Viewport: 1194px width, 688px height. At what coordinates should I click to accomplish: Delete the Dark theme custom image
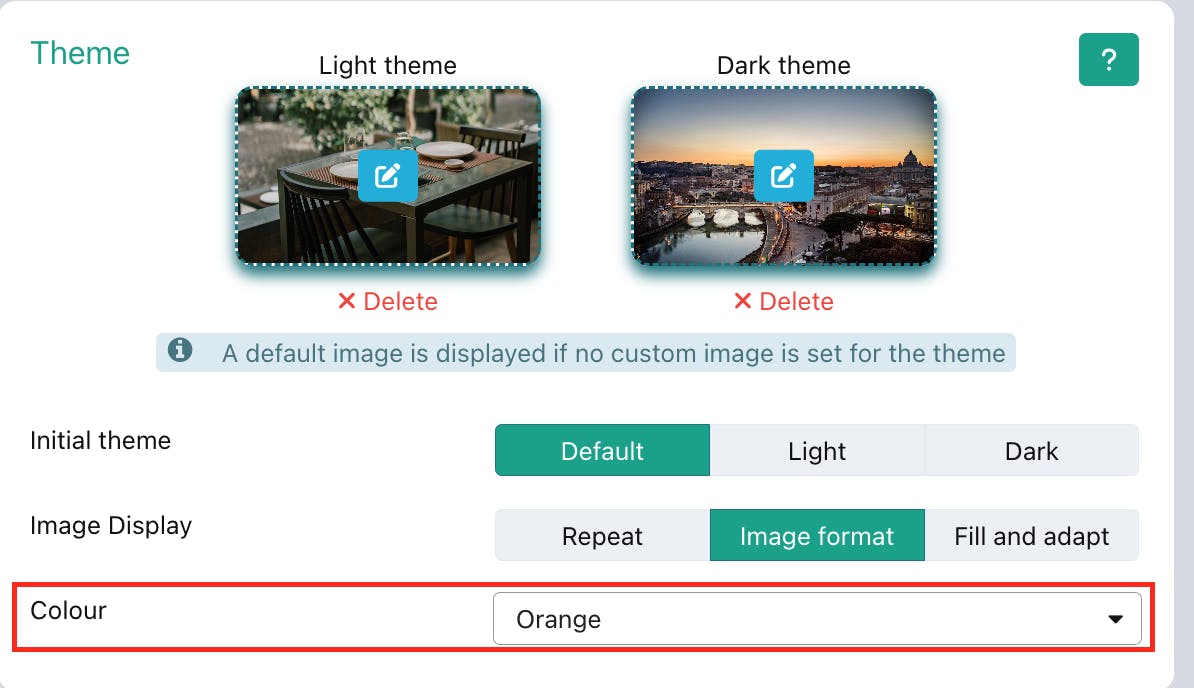[783, 301]
